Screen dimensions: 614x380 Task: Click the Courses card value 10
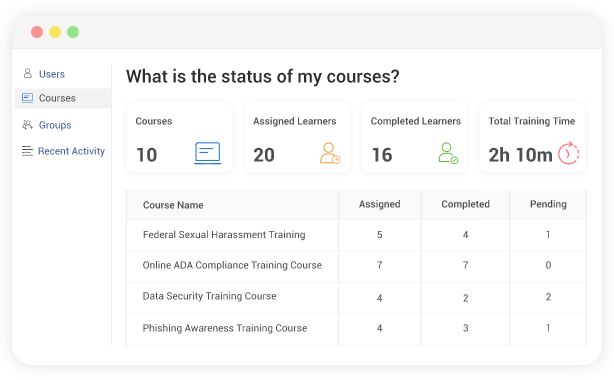pos(146,155)
